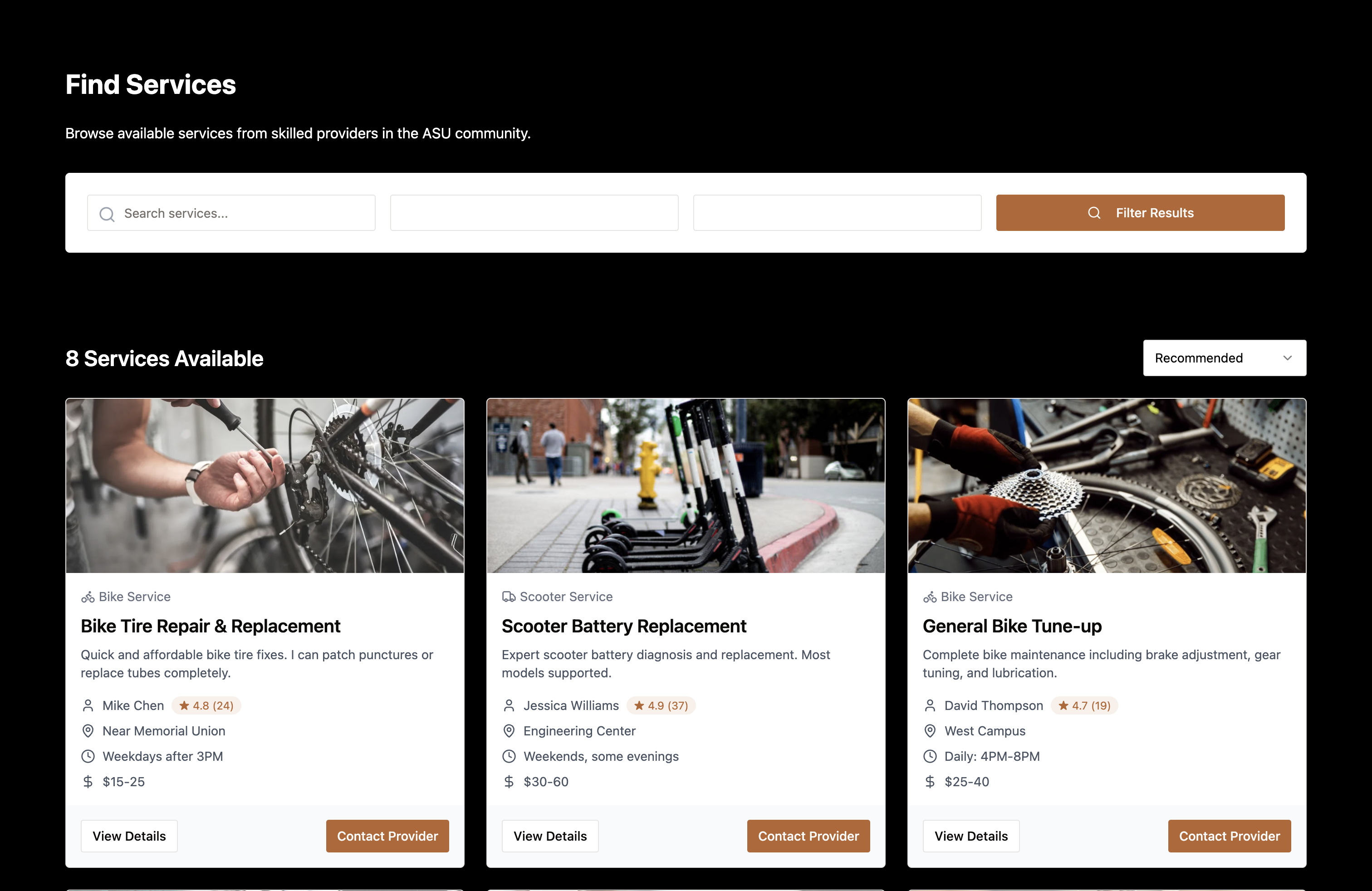Click bike icon beside first Bike Service label
Image resolution: width=1372 pixels, height=891 pixels.
(88, 597)
